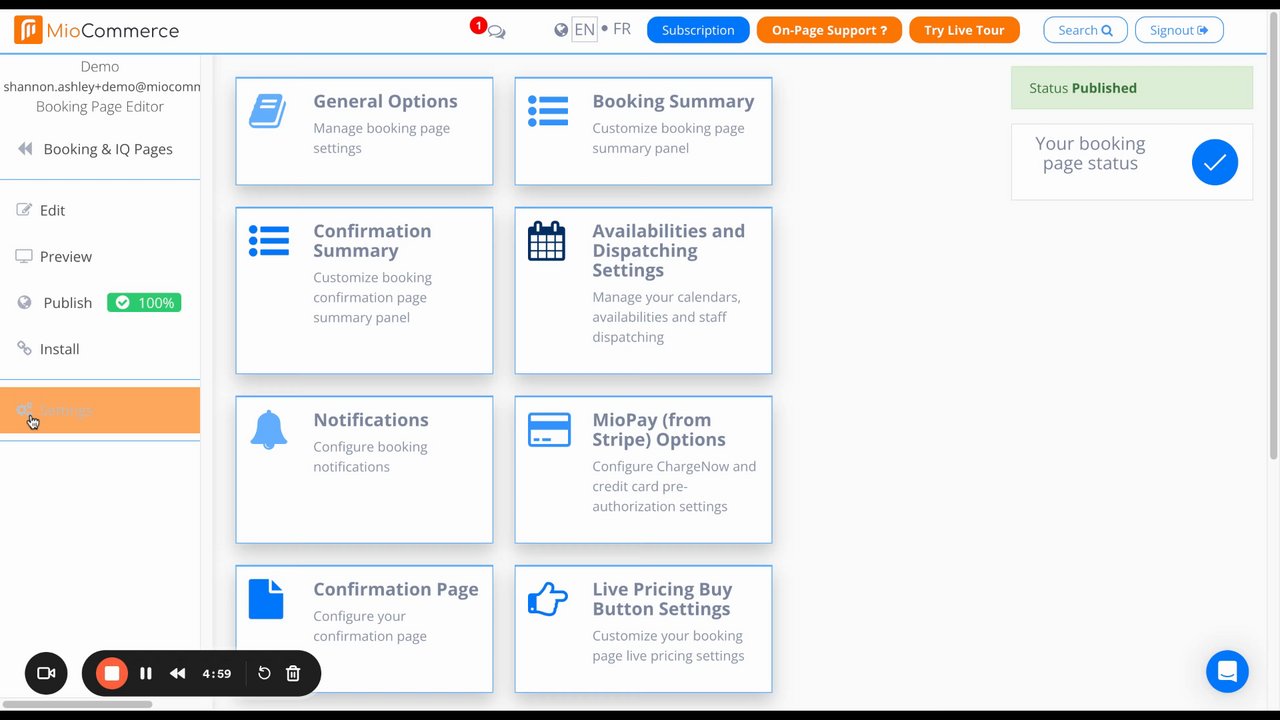Click the Signout button
This screenshot has width=1280, height=720.
pyautogui.click(x=1179, y=30)
